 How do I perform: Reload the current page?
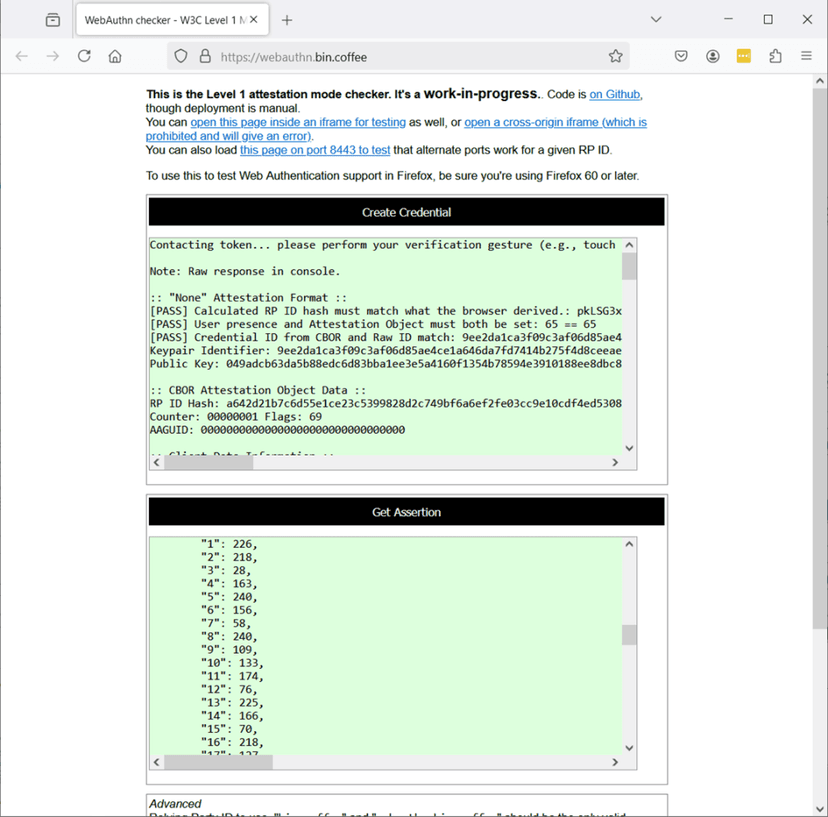(x=84, y=57)
